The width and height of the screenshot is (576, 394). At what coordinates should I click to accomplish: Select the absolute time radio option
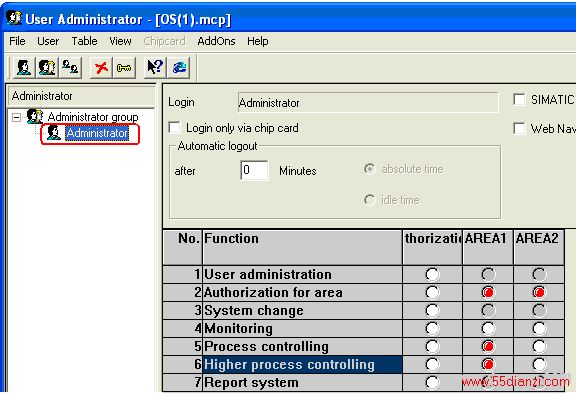point(369,169)
